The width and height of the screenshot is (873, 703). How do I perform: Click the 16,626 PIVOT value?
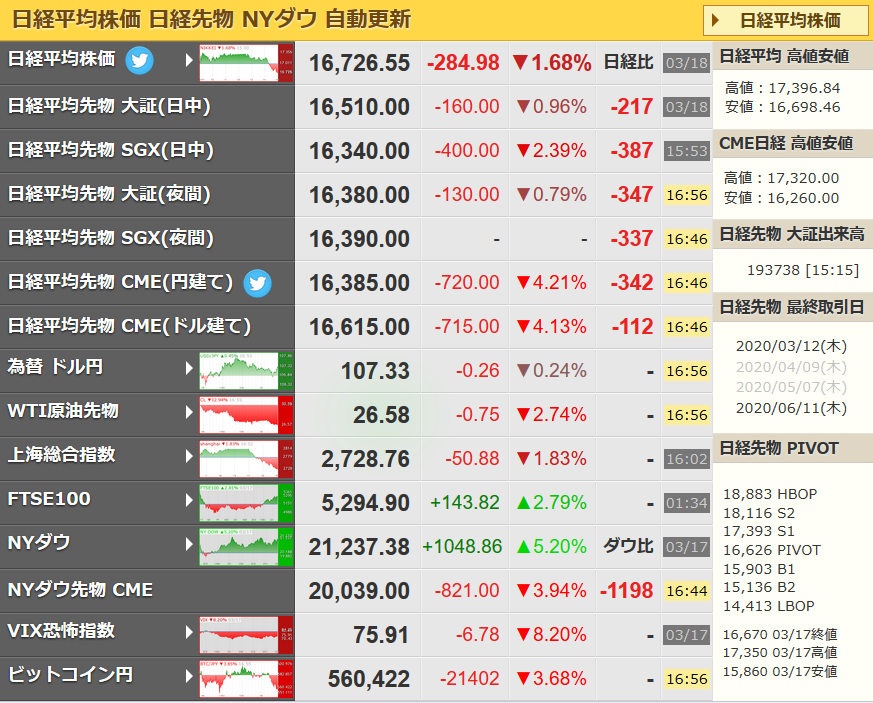(x=772, y=550)
